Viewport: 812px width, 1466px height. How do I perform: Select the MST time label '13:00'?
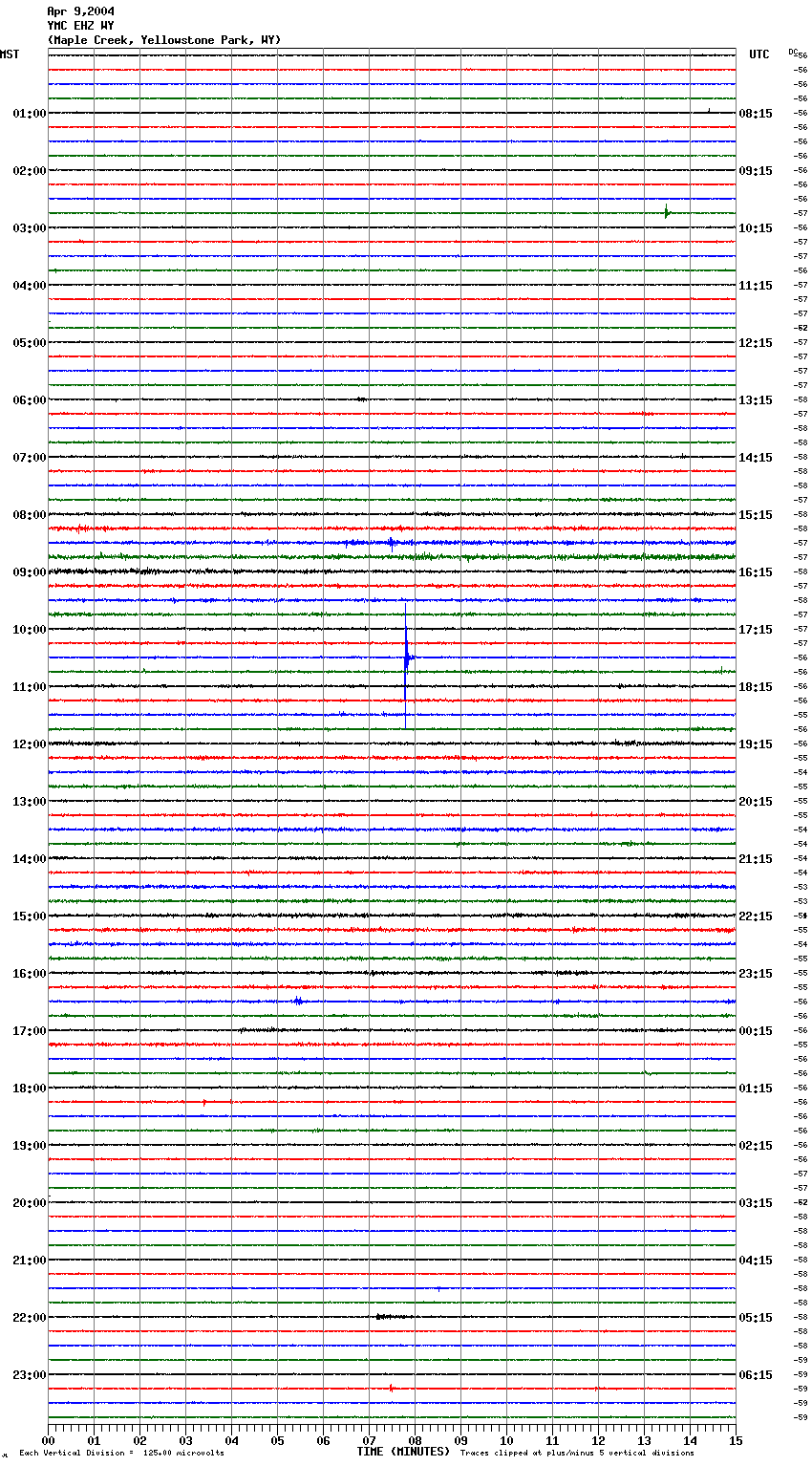[30, 802]
